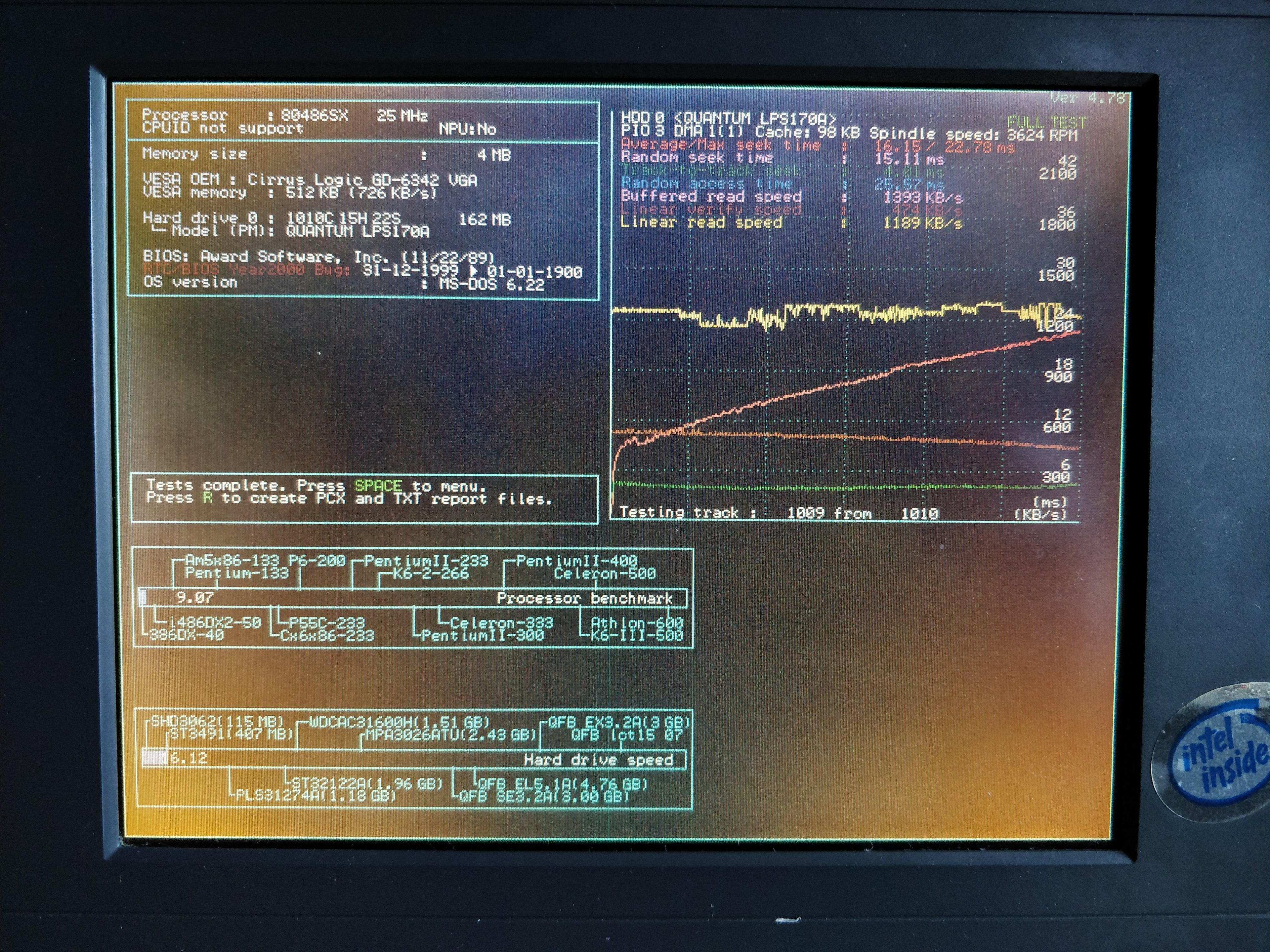Click the QFB EL5.1A (4.76 GB) drive label
This screenshot has width=1270, height=952.
click(x=562, y=784)
